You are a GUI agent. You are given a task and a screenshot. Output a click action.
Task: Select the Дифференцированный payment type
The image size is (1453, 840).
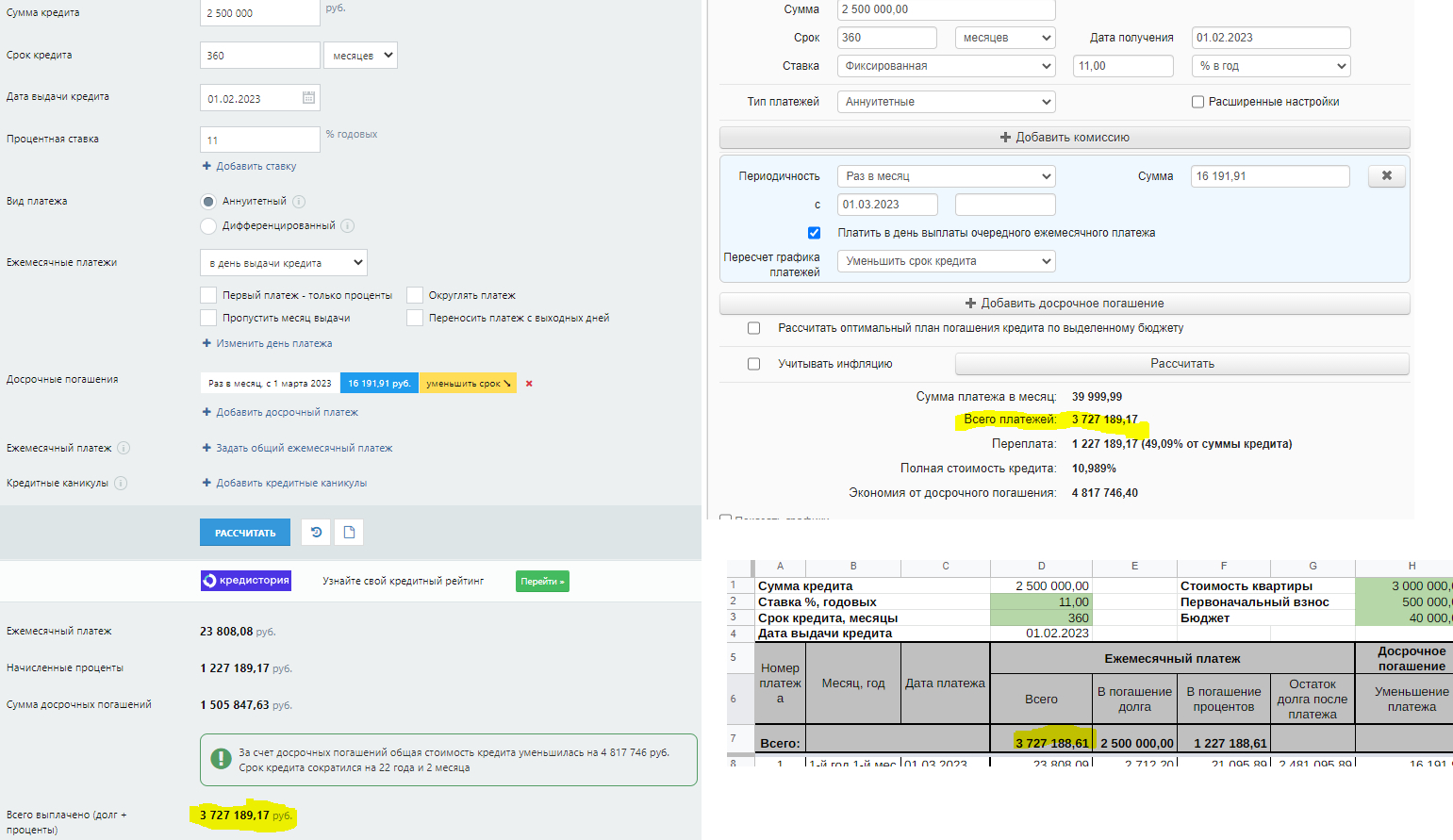click(x=208, y=226)
